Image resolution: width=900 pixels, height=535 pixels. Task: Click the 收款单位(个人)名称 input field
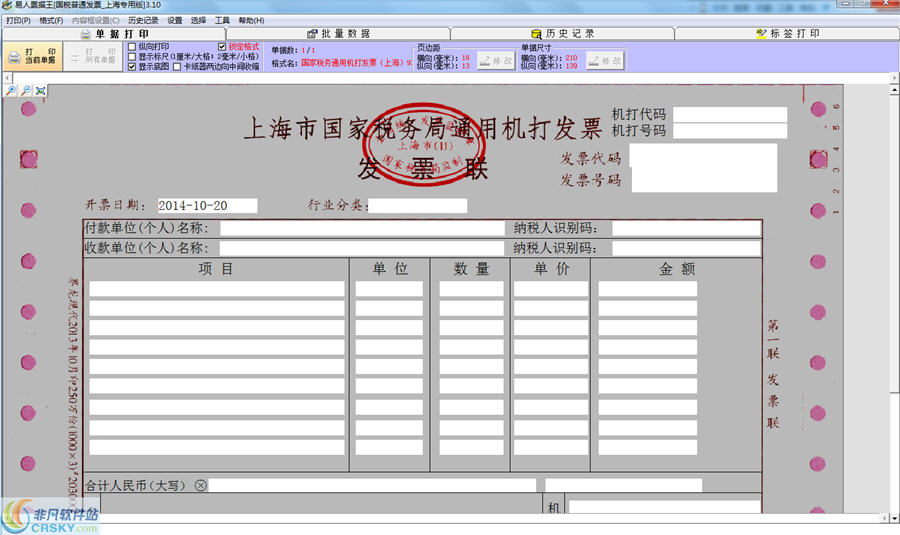(x=362, y=248)
